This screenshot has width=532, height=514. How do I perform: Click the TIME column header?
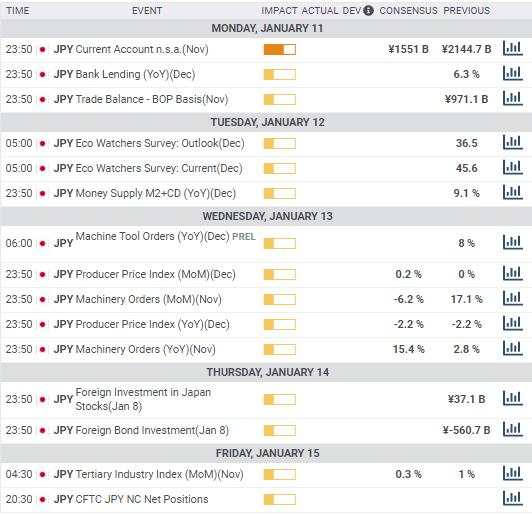[18, 11]
